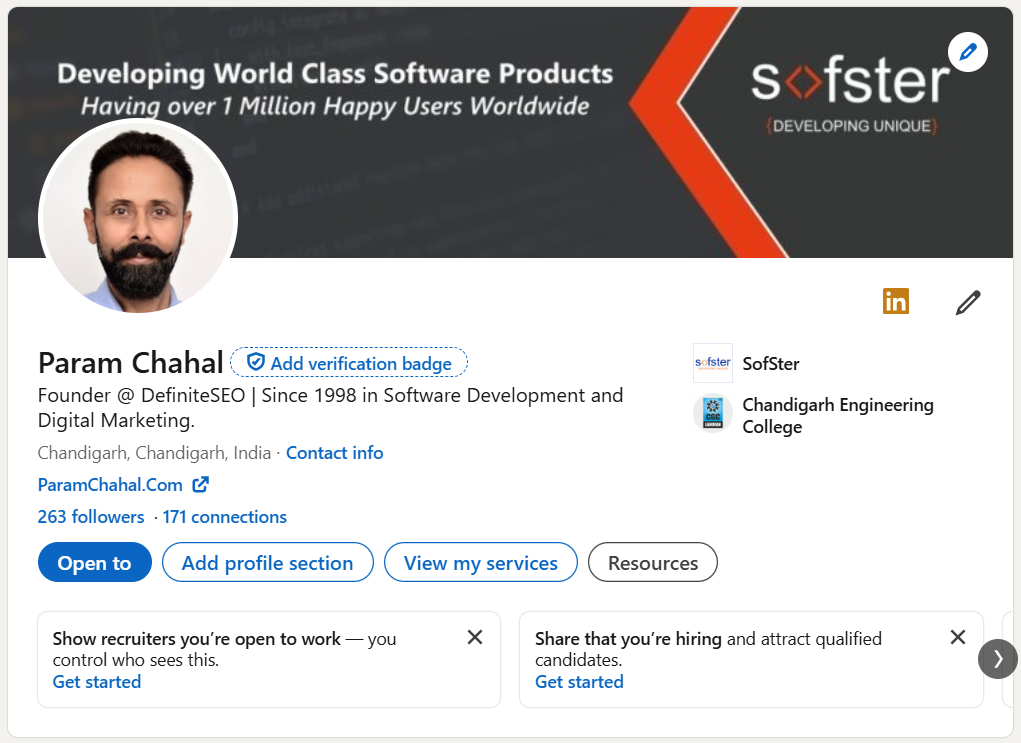Open Contact info

coord(334,452)
